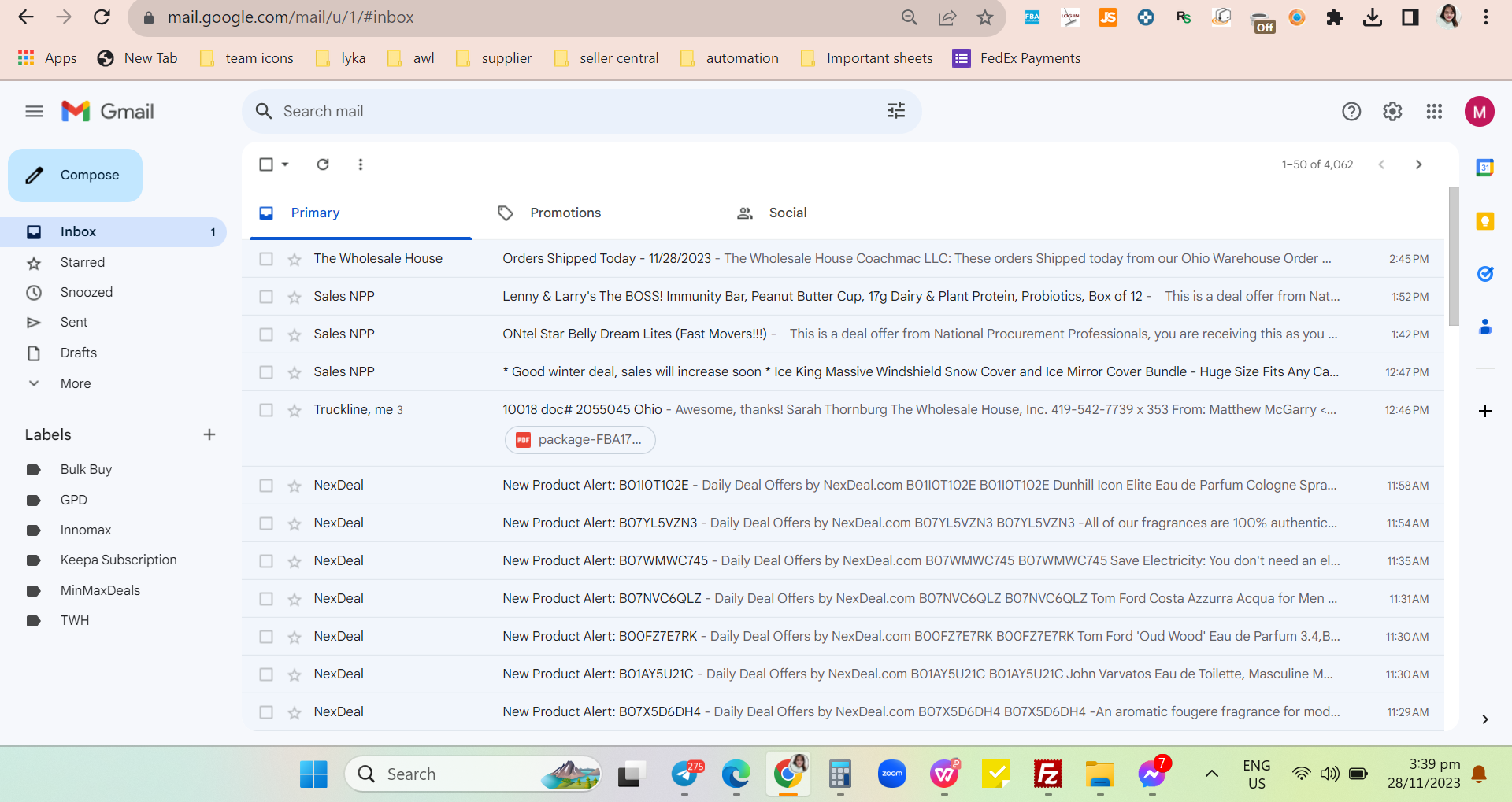Open Chrome three-dot menu
The image size is (1512, 802).
click(x=1486, y=17)
